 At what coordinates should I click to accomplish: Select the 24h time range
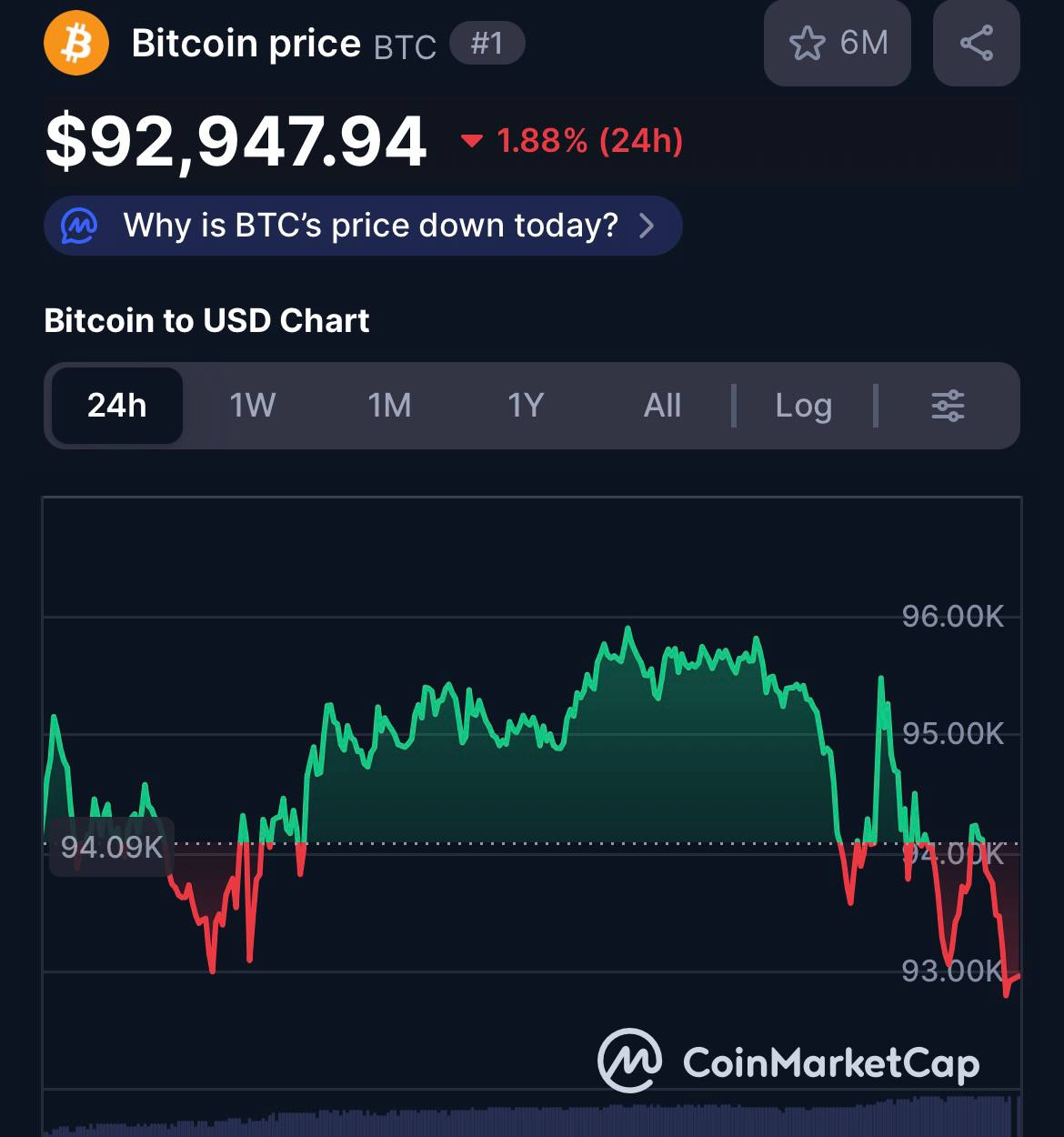click(117, 406)
